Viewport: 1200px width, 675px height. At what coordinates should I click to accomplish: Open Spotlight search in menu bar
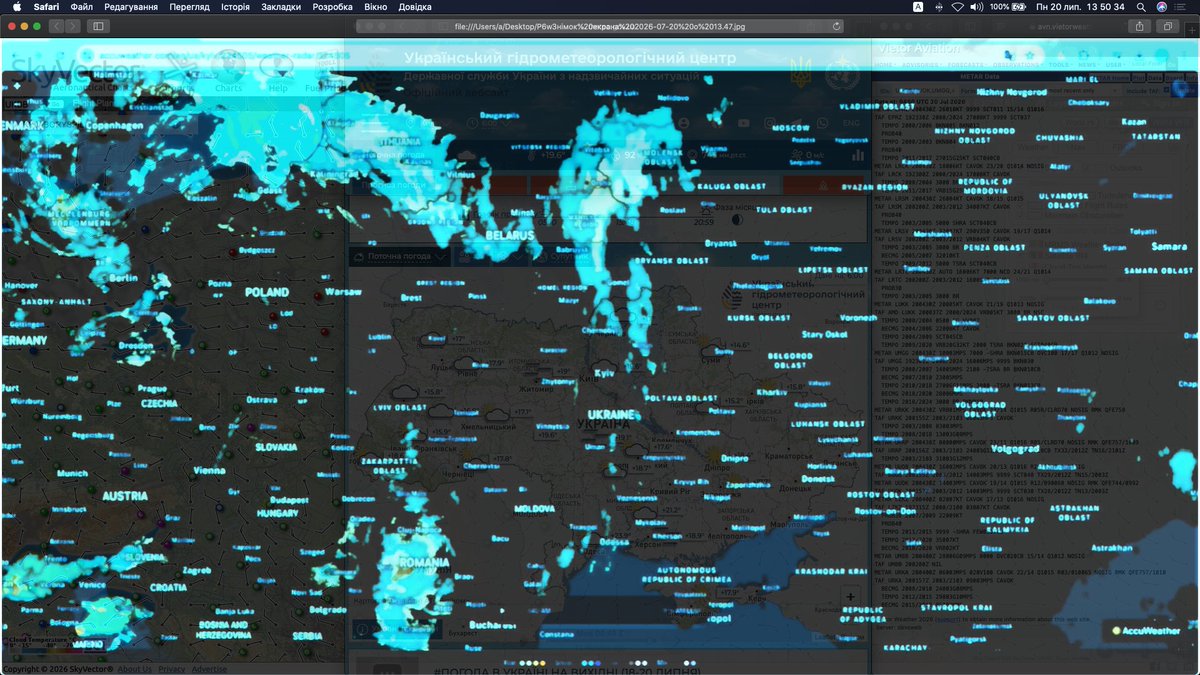tap(1143, 7)
